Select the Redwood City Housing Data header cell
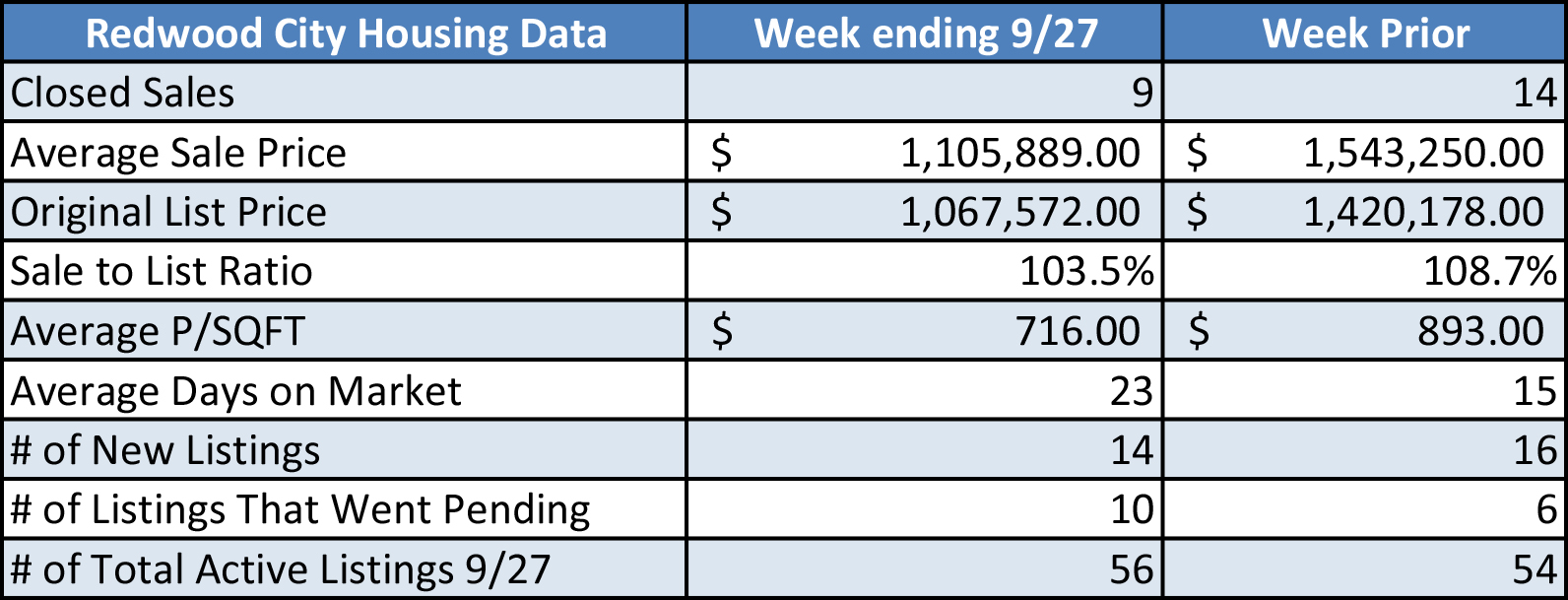The height and width of the screenshot is (600, 1568). tap(345, 32)
